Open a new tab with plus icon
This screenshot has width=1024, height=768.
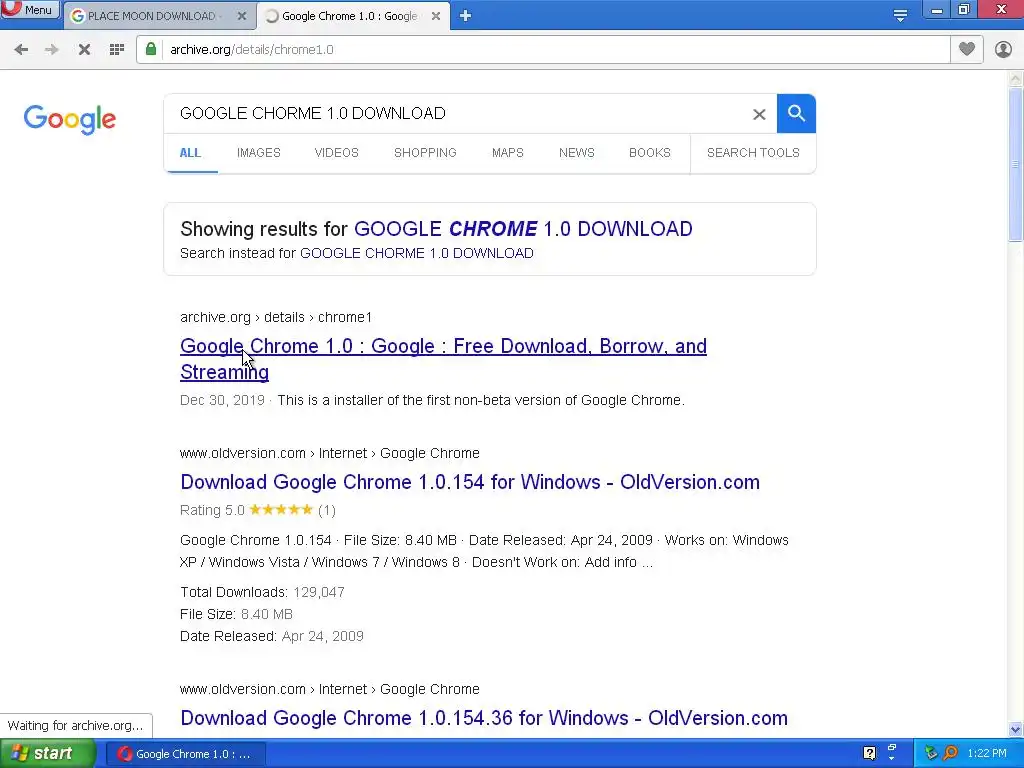tap(465, 16)
